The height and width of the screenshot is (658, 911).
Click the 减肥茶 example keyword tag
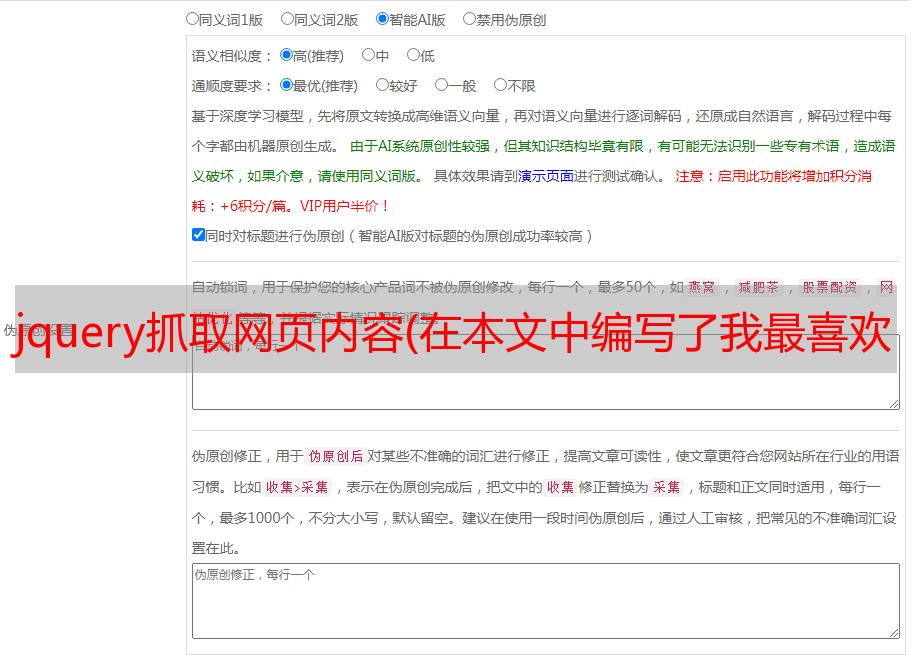[x=759, y=287]
